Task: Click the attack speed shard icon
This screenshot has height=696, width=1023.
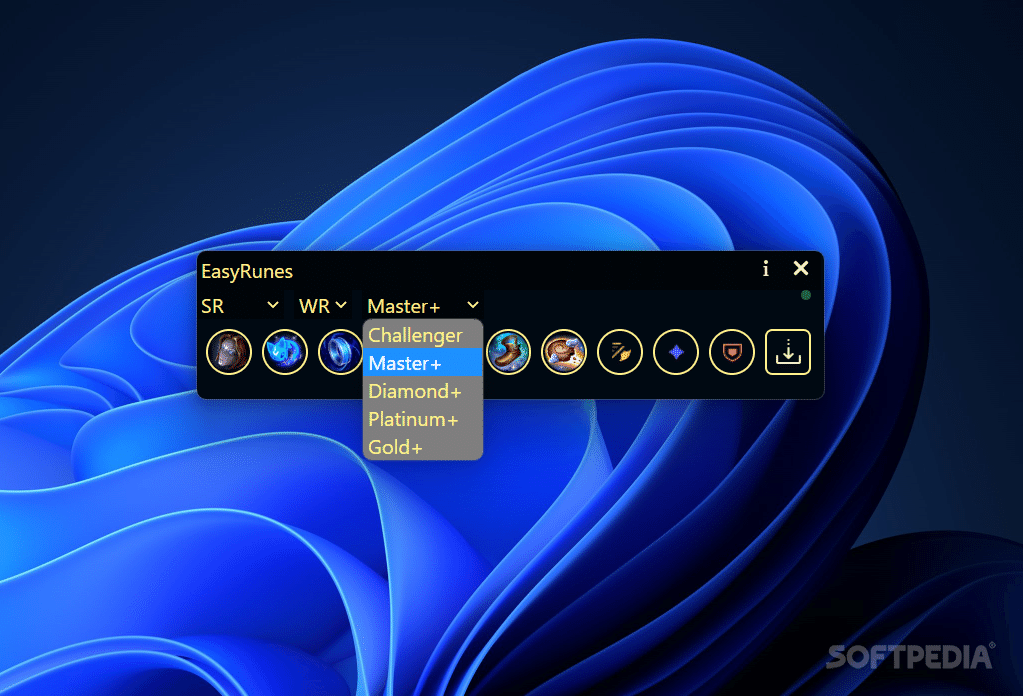Action: pos(620,352)
